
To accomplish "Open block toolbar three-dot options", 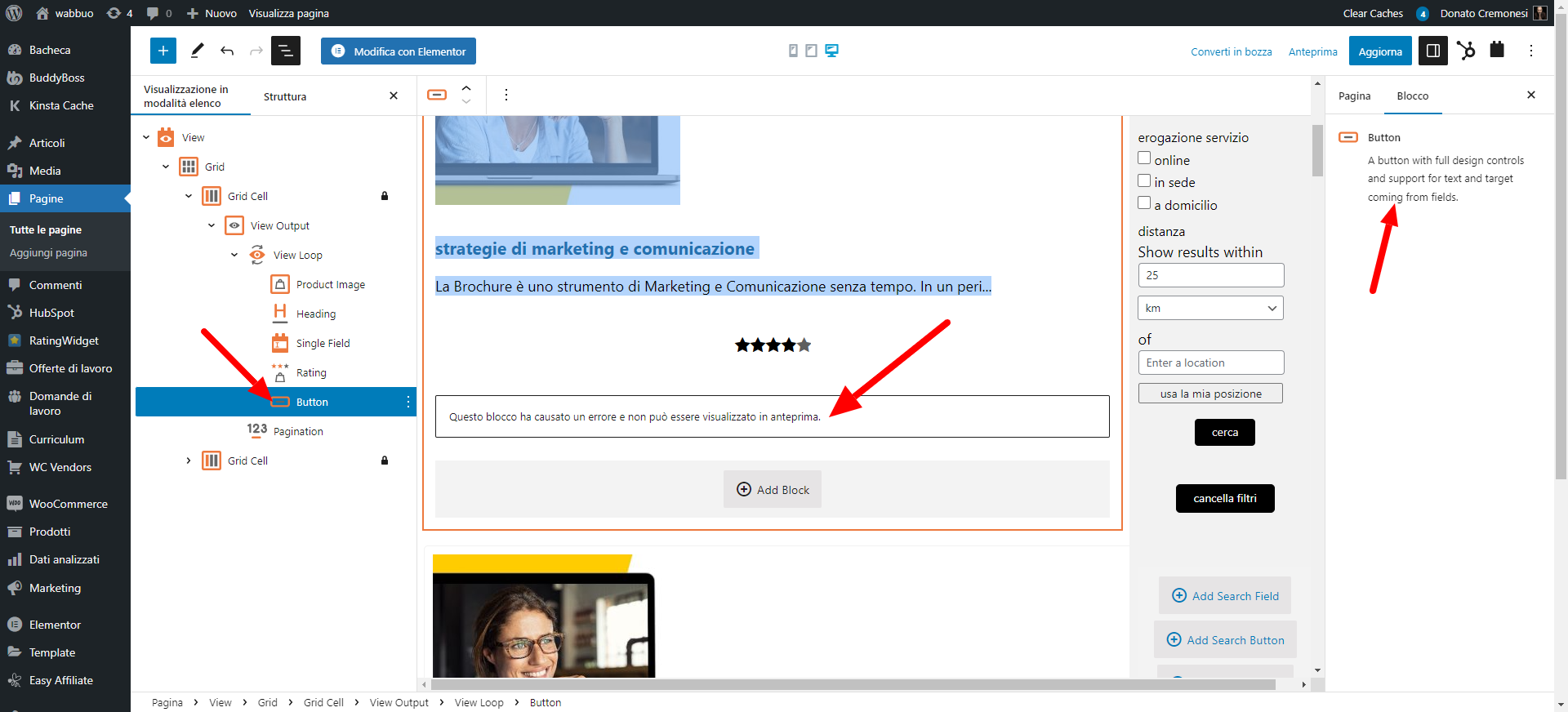I will (x=506, y=95).
